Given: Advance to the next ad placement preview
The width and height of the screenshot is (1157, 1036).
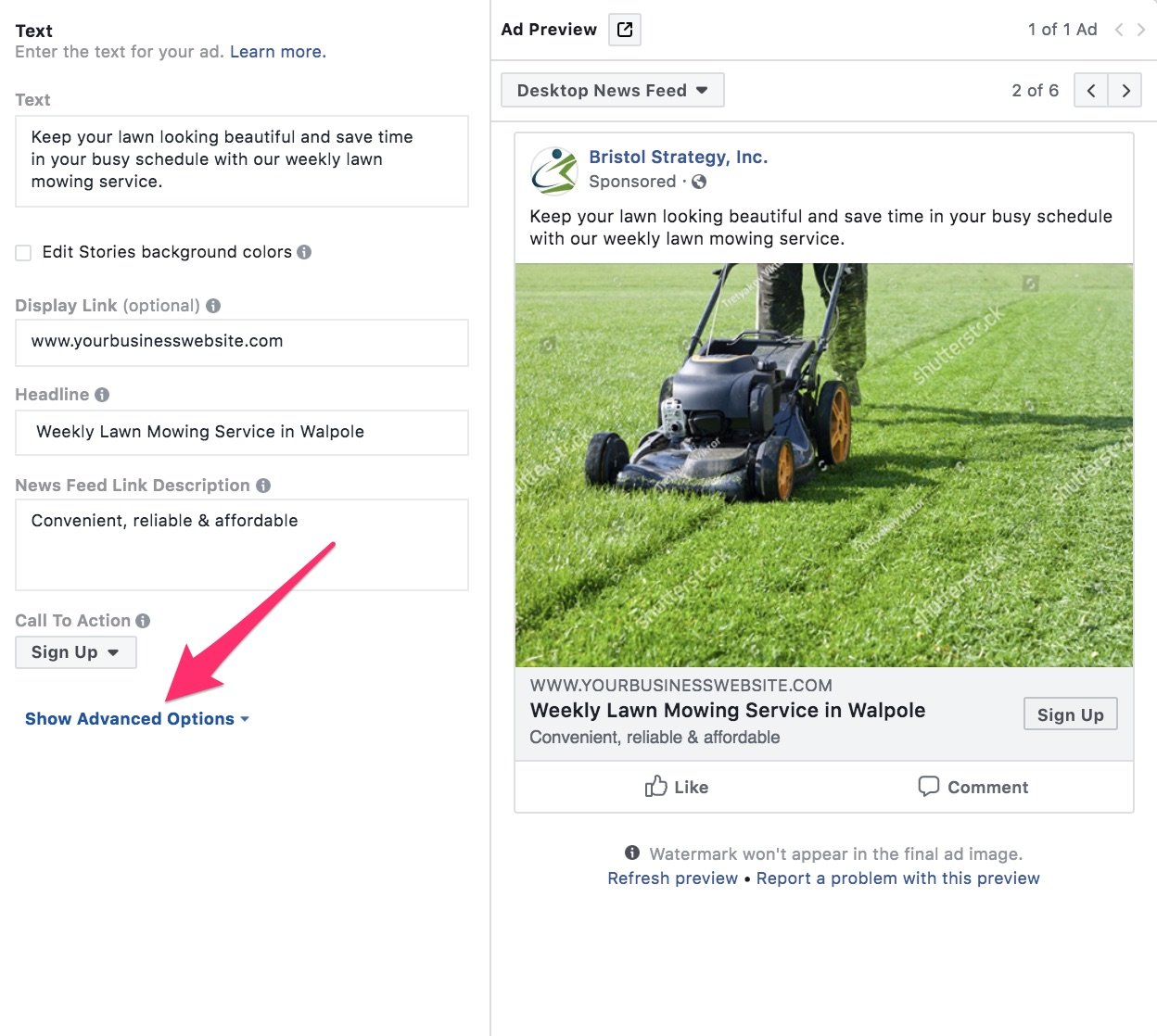Looking at the screenshot, I should click(1125, 90).
